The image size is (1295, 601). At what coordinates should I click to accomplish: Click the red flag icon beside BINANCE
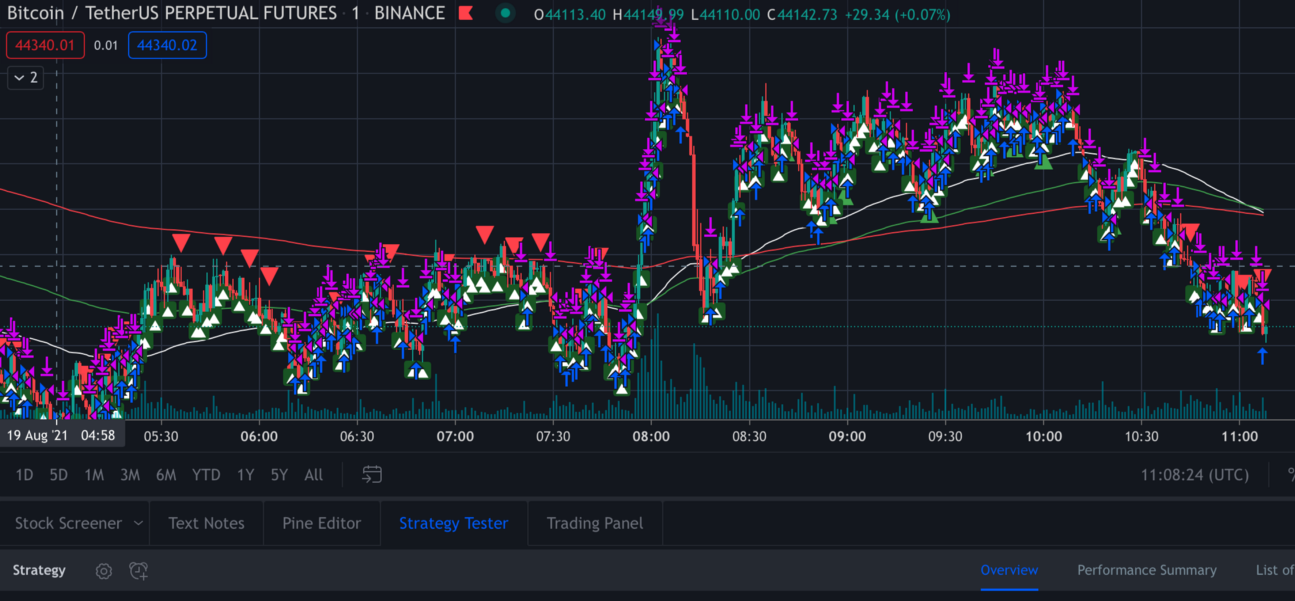465,14
